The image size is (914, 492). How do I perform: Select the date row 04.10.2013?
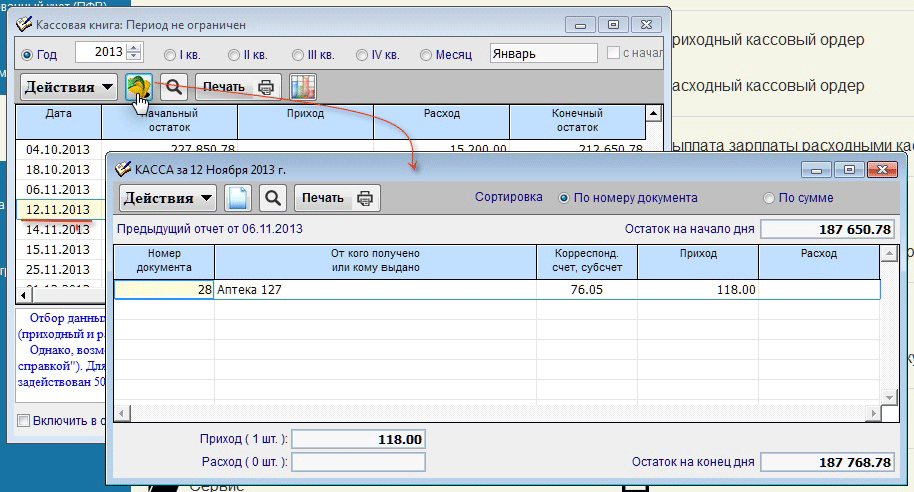pyautogui.click(x=58, y=149)
